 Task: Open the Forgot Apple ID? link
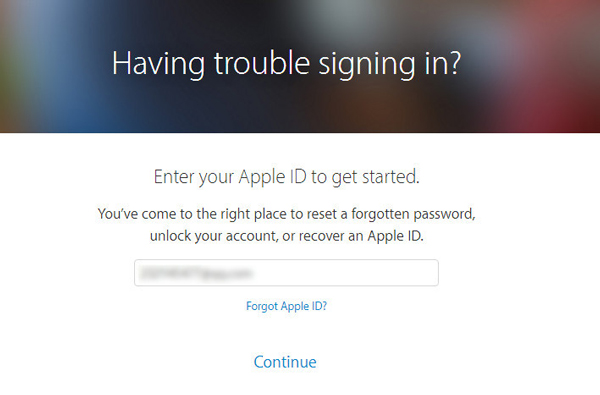[286, 306]
